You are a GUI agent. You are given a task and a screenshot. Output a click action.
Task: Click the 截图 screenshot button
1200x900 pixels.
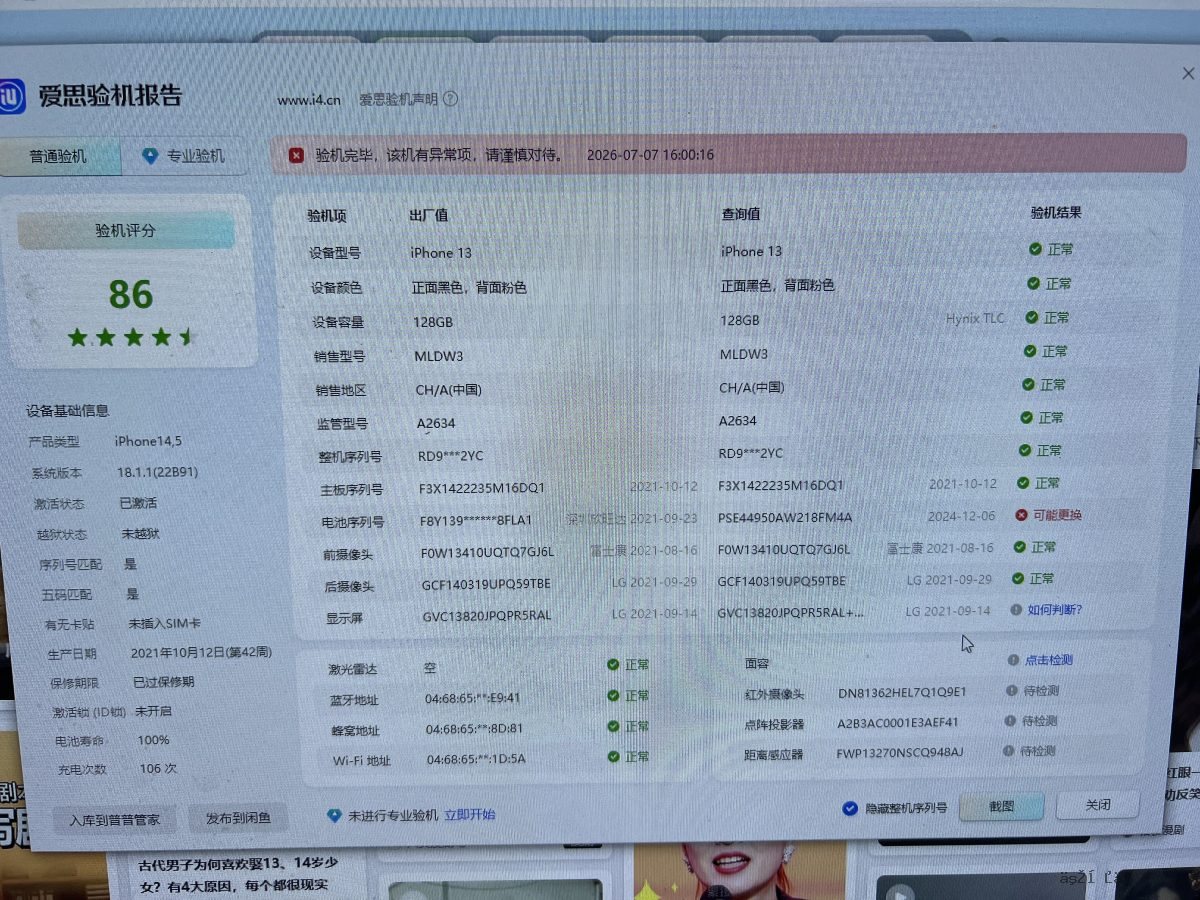click(x=1001, y=806)
